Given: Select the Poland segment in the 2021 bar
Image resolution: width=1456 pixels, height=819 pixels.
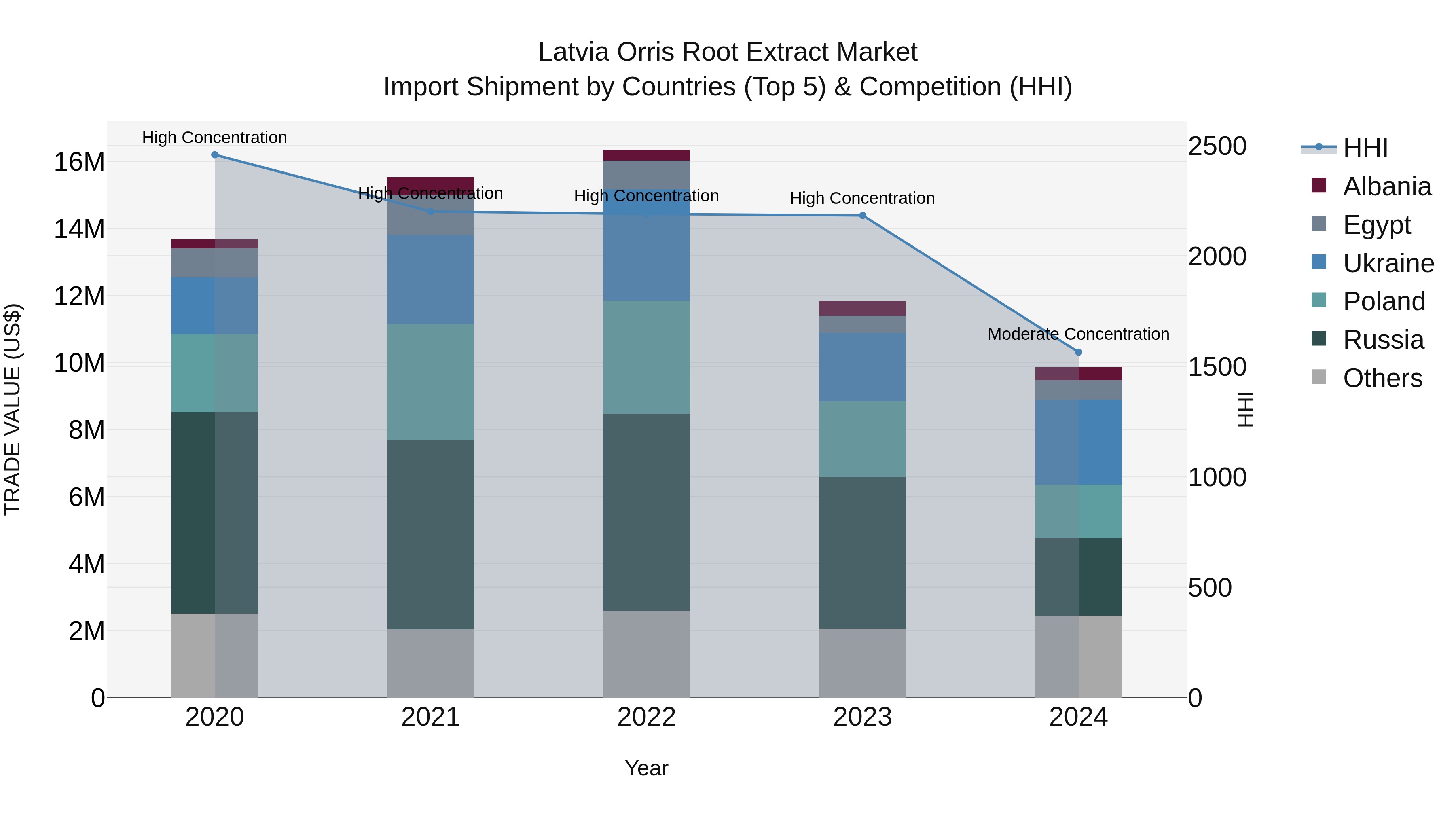Looking at the screenshot, I should pos(431,382).
